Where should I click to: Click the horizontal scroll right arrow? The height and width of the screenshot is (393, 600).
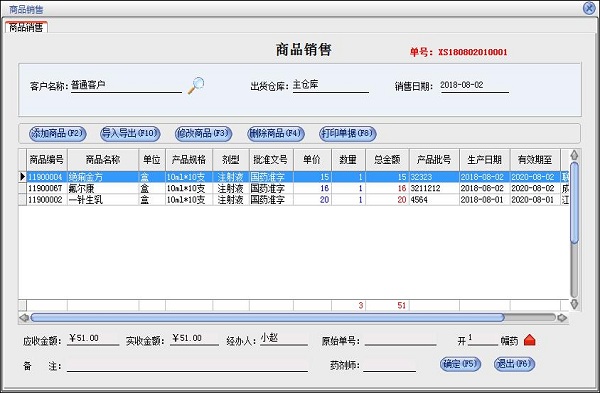pos(562,318)
